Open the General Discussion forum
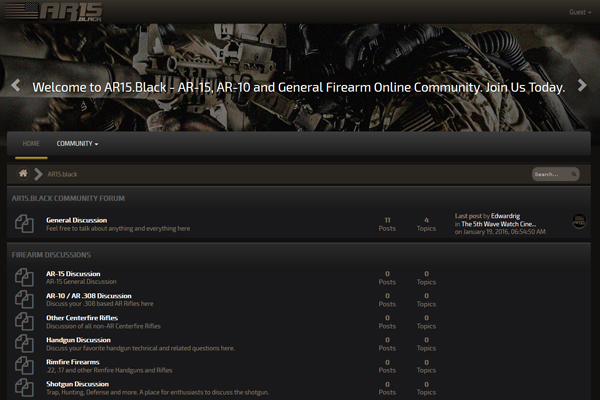Viewport: 600px width, 400px height. point(77,220)
